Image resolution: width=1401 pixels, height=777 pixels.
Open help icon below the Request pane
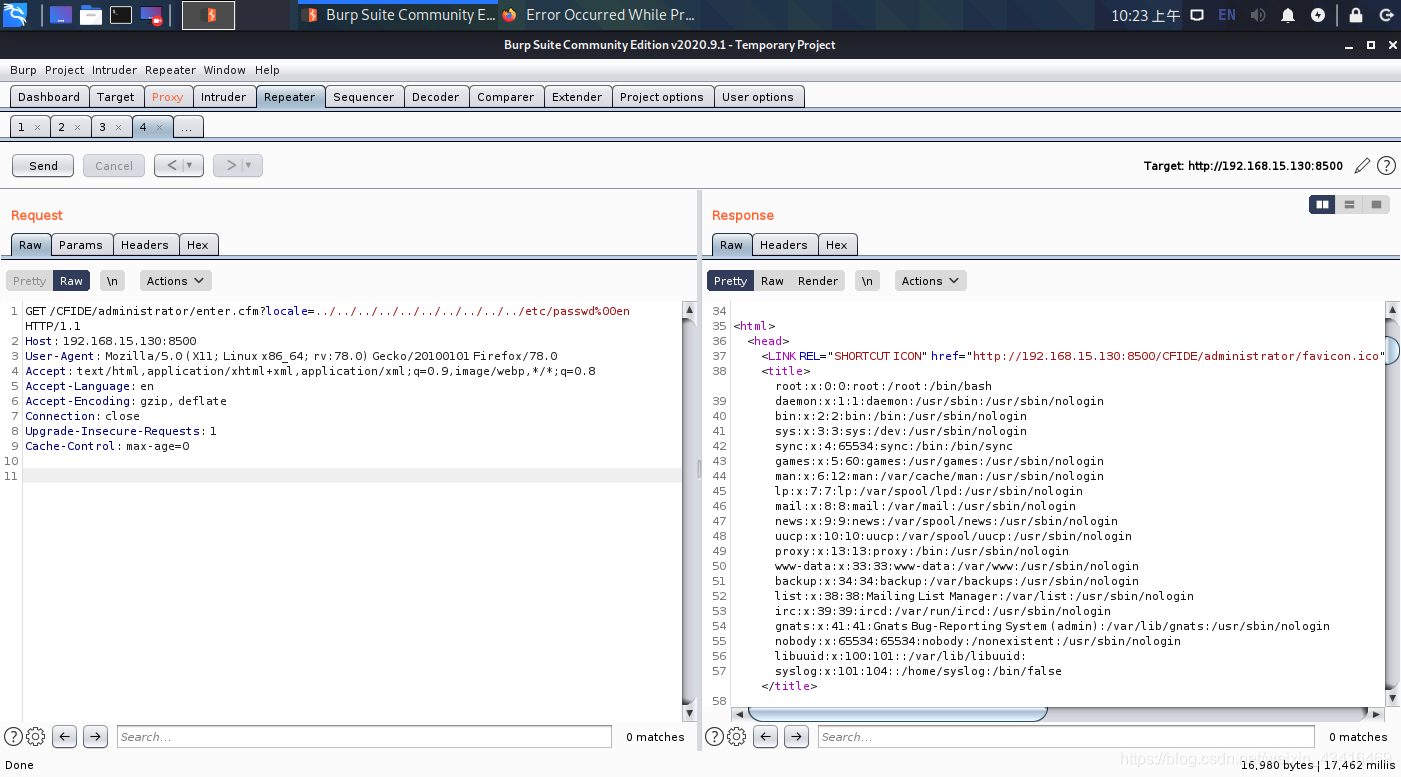click(x=13, y=737)
